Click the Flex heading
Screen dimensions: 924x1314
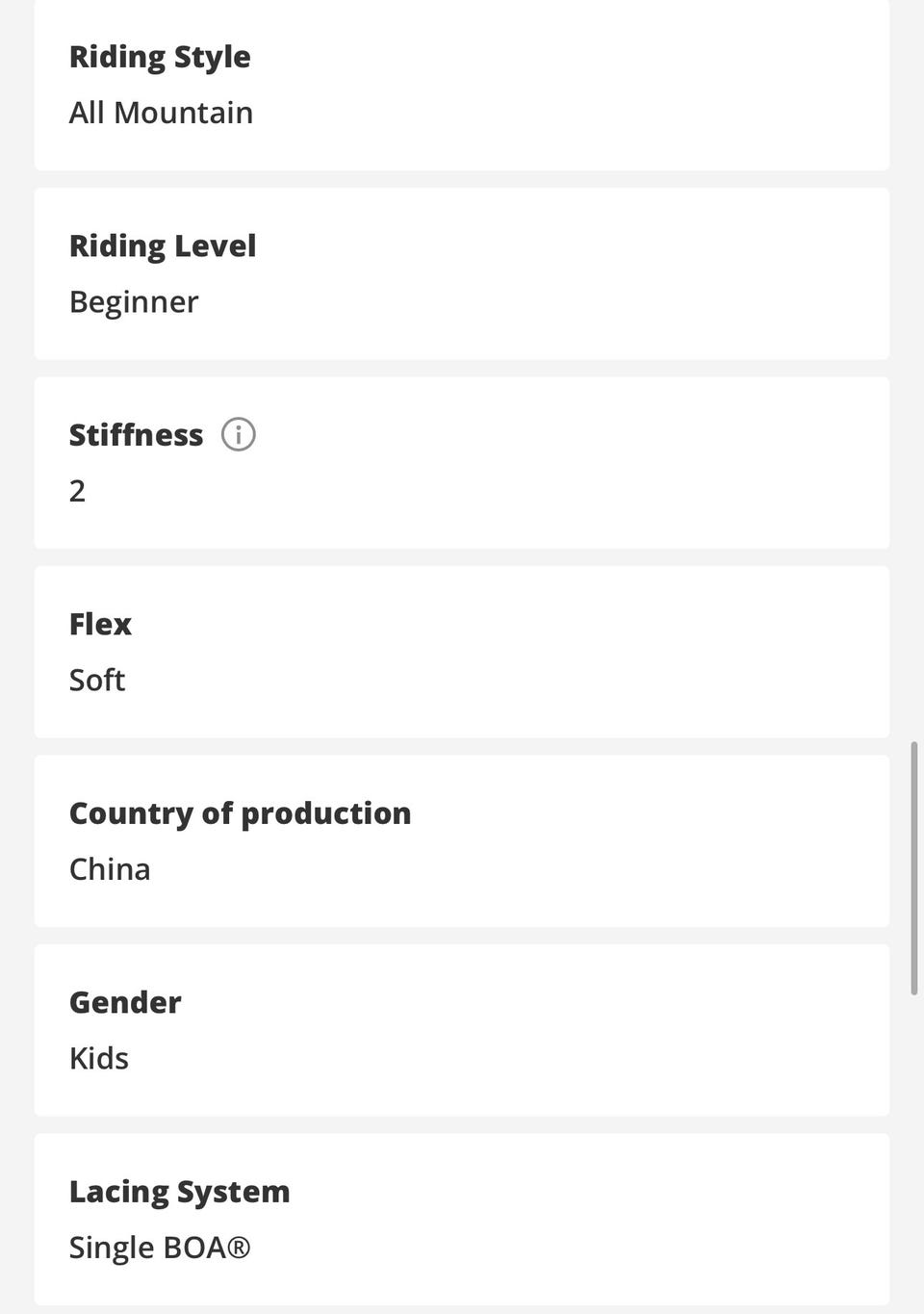100,624
